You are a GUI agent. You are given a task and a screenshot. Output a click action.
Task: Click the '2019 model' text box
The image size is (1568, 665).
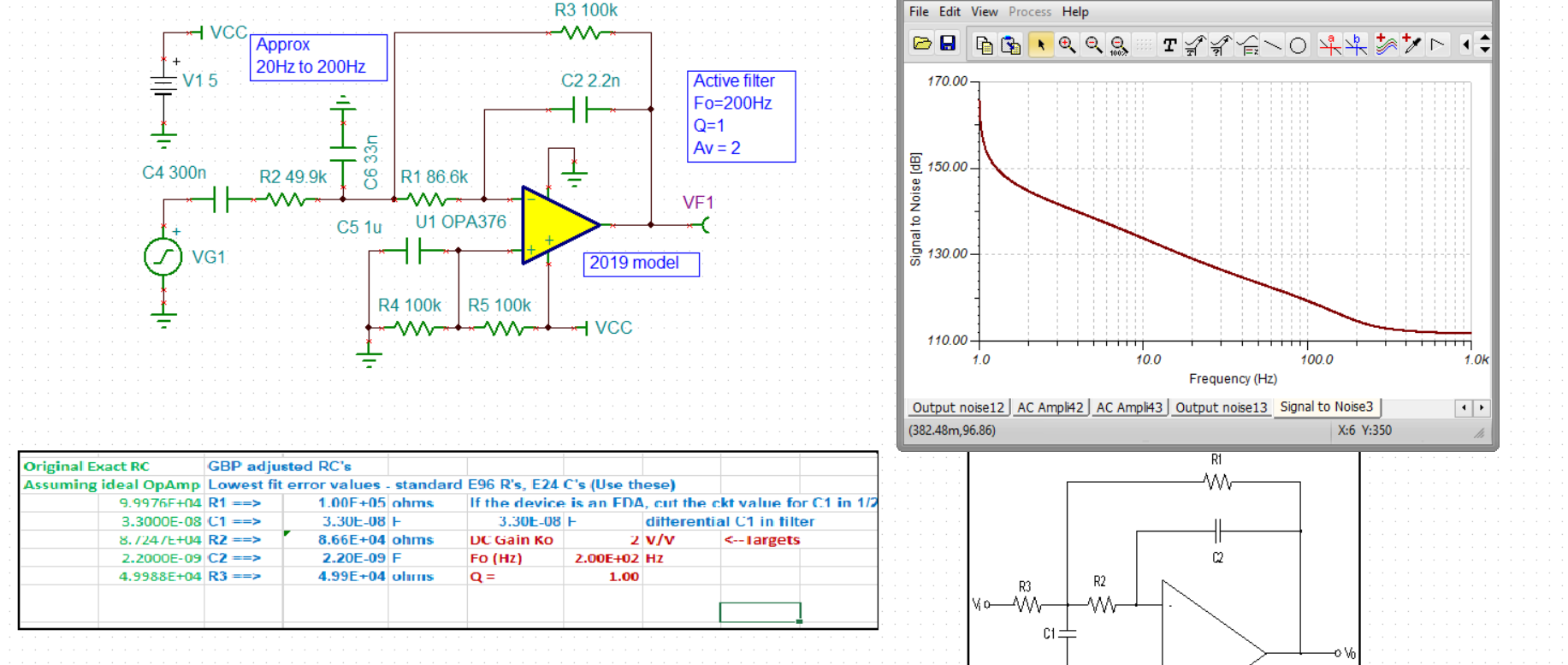point(641,264)
